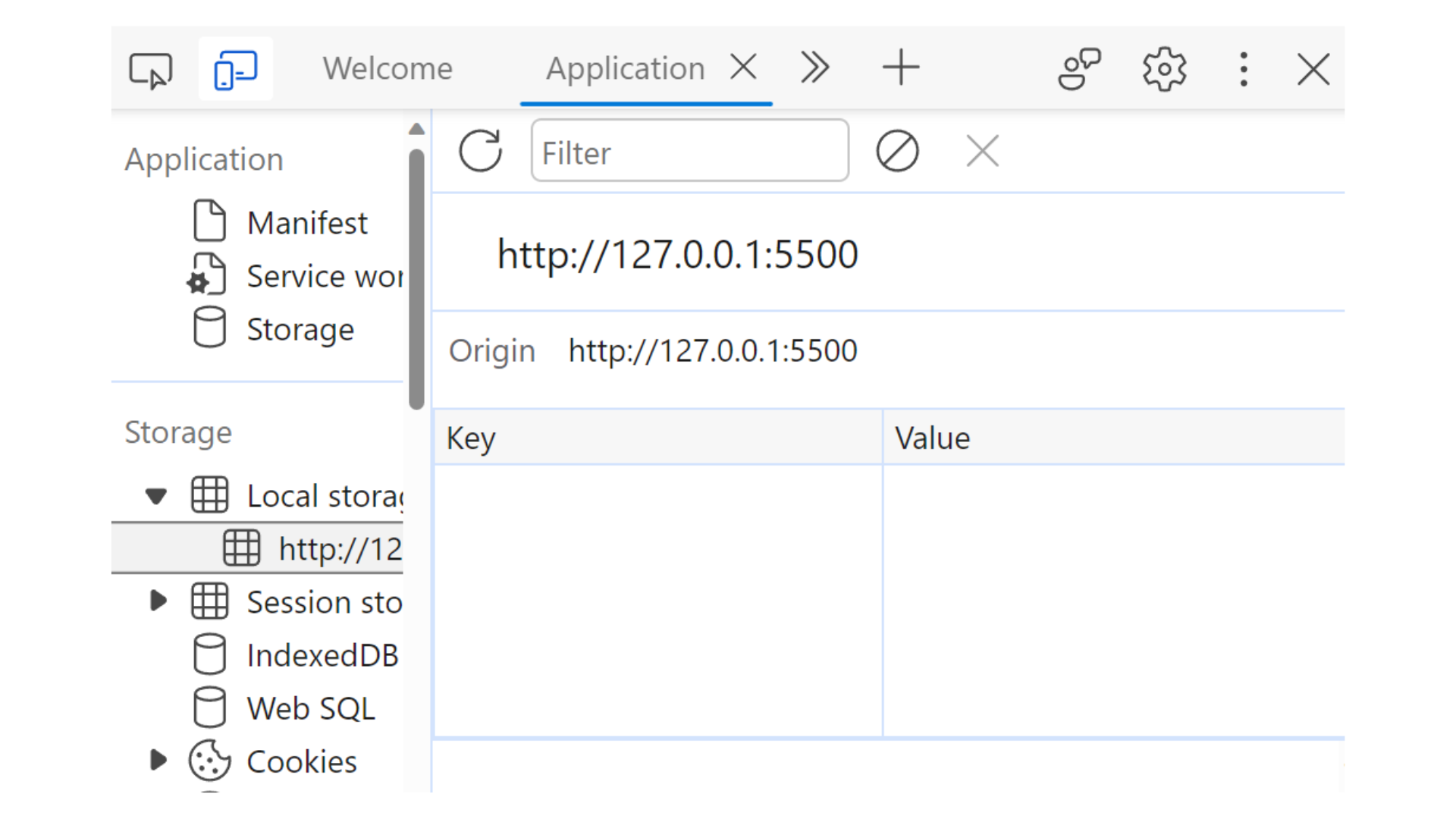1456x819 pixels.
Task: Open Service workers section
Action: pyautogui.click(x=325, y=276)
